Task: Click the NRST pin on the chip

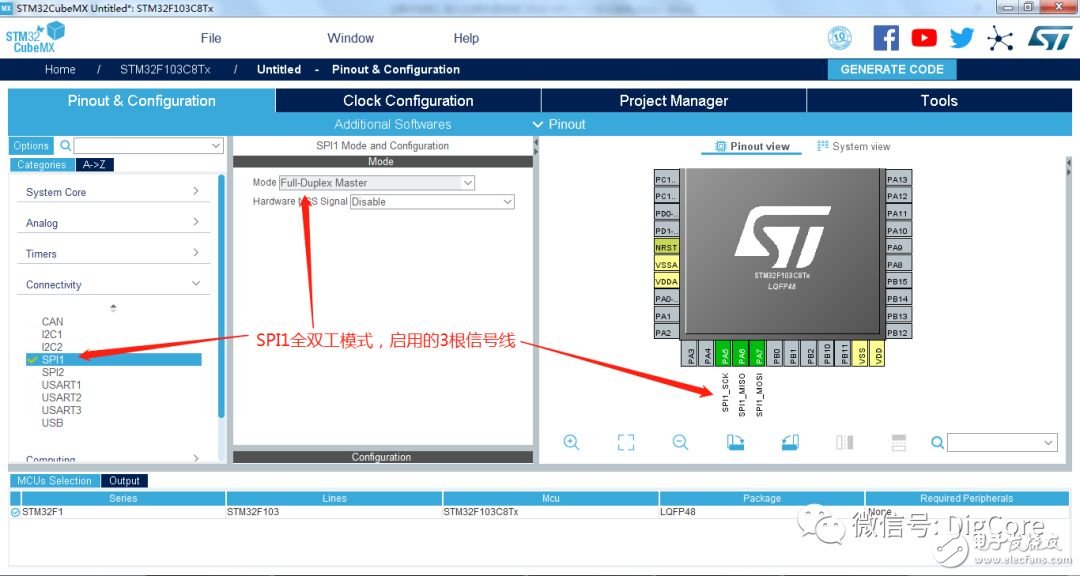Action: tap(666, 247)
